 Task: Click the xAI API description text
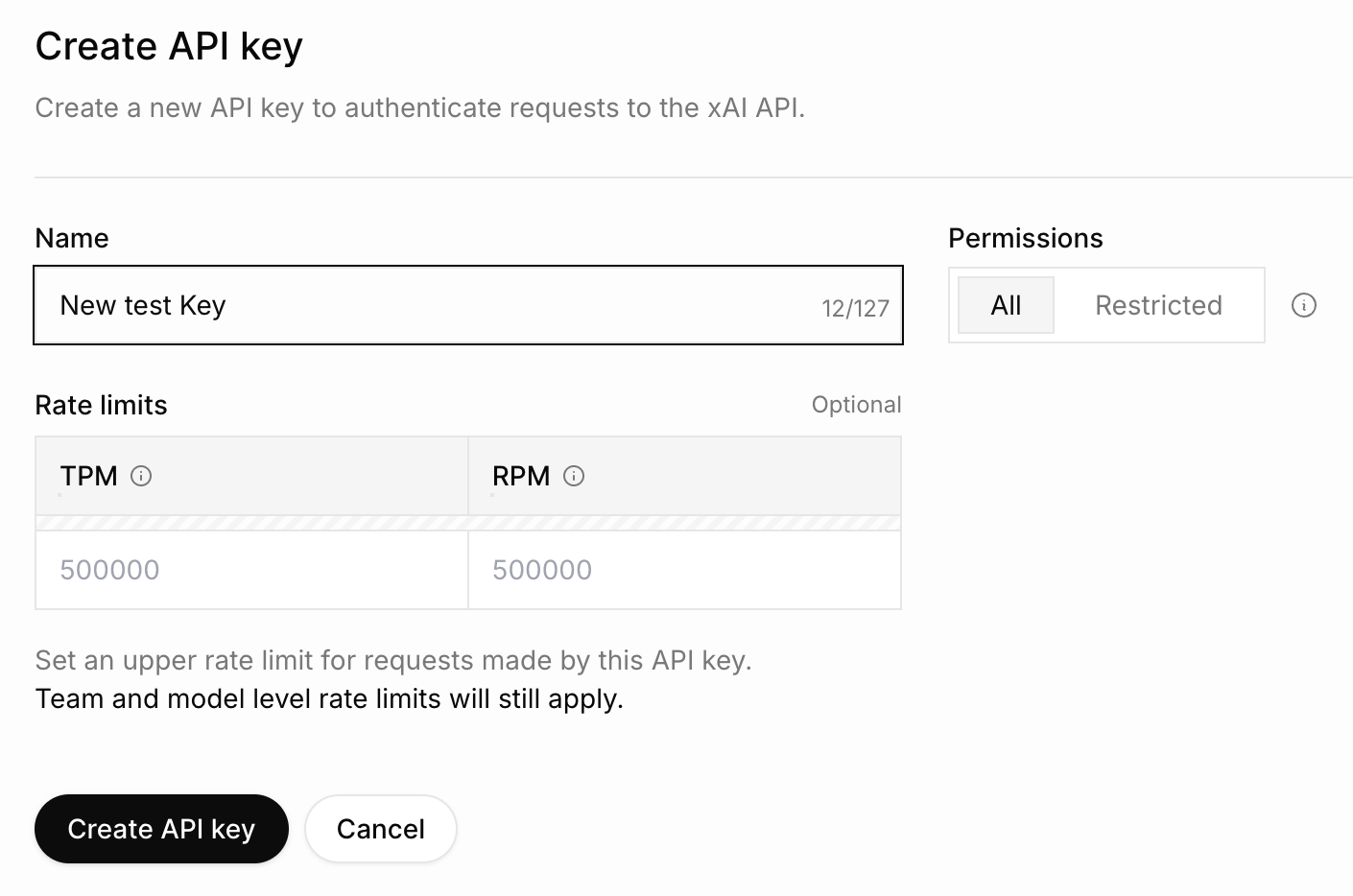420,107
